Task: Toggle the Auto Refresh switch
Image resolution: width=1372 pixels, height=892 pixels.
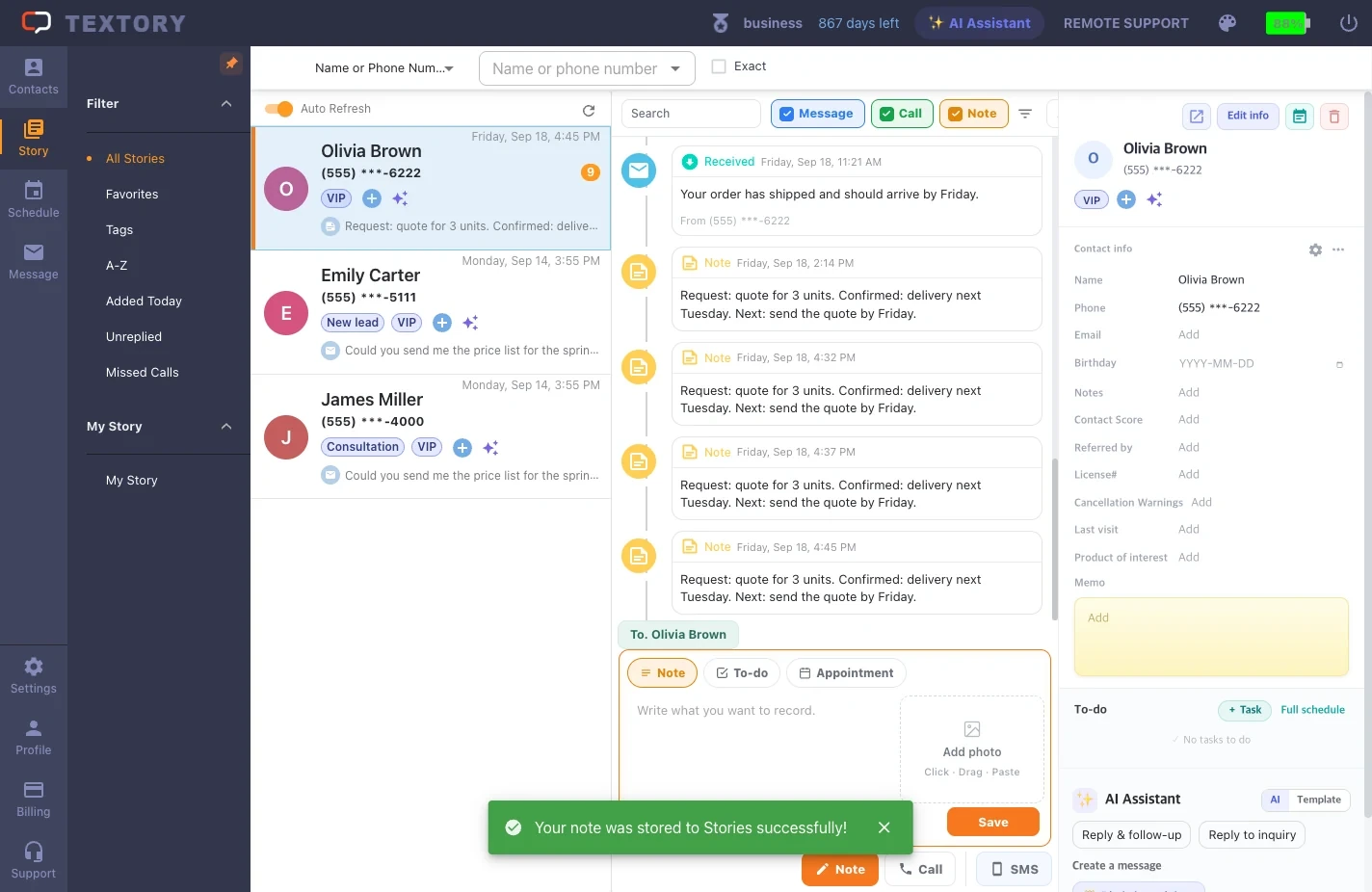Action: click(278, 109)
